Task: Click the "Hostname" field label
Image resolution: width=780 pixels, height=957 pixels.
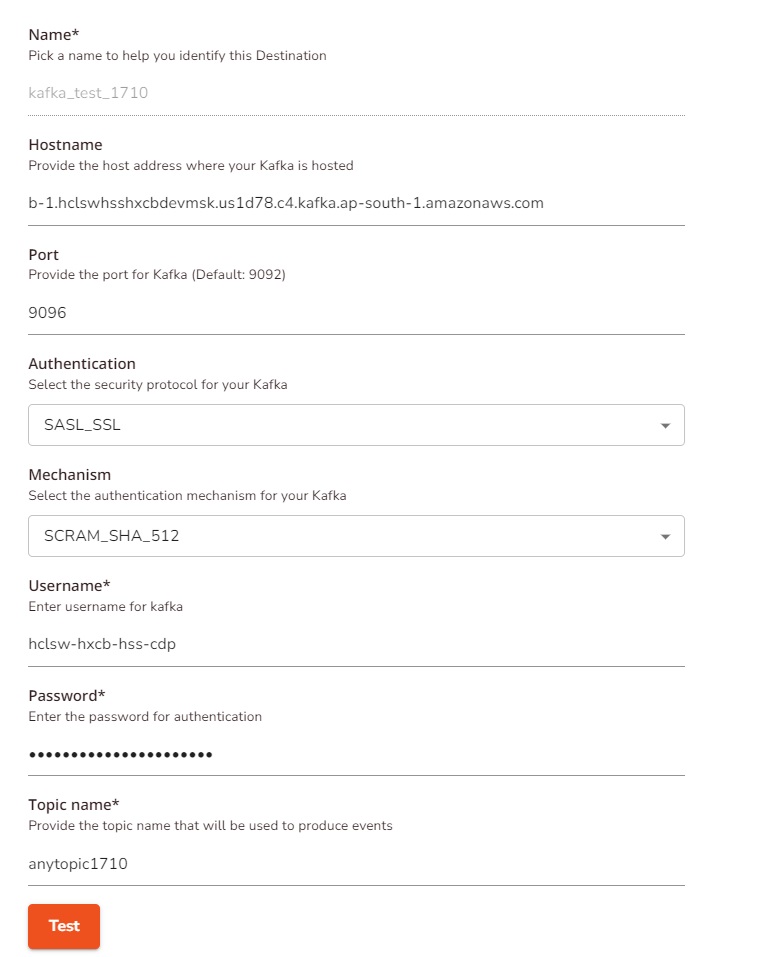Action: point(65,145)
